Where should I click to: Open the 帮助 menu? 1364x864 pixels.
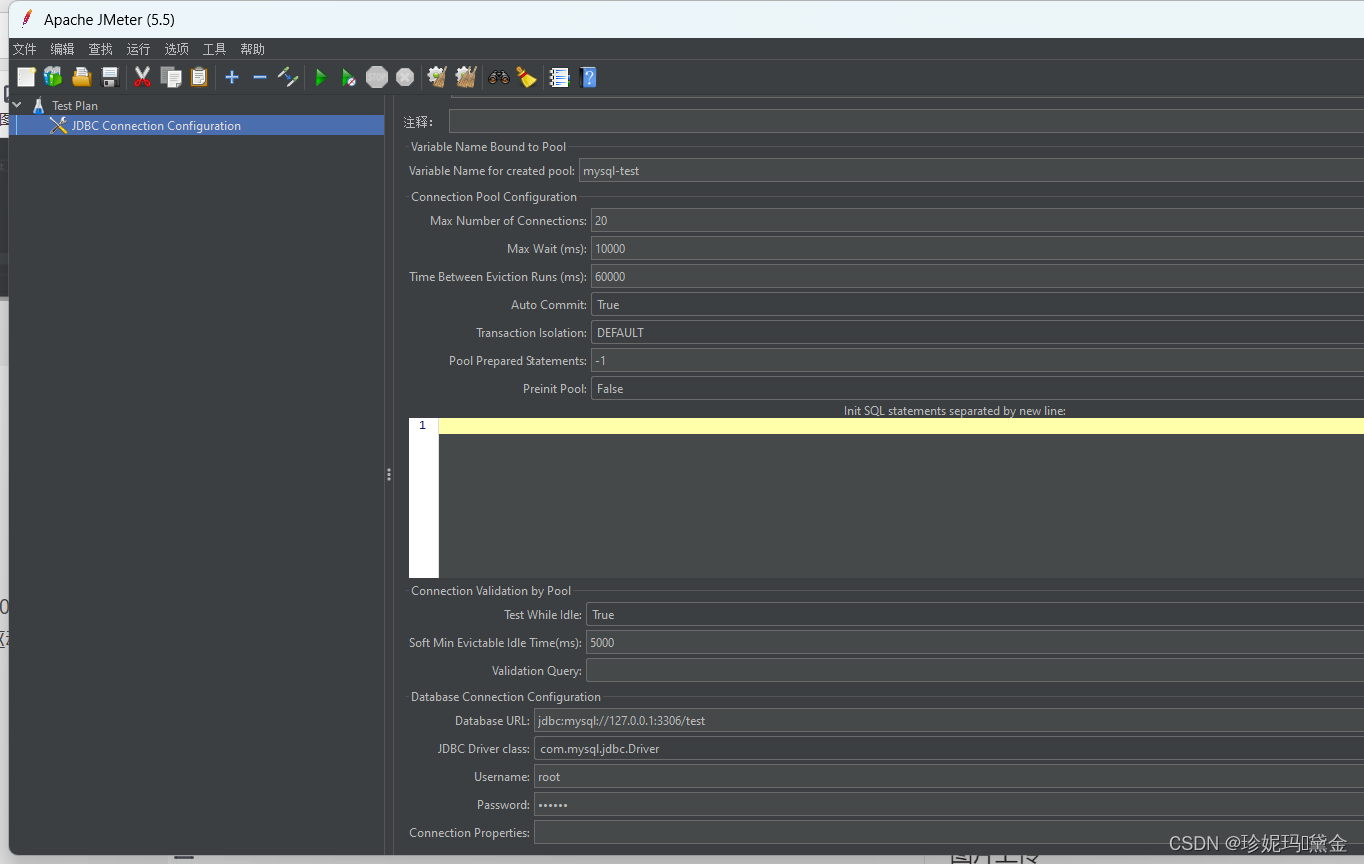[x=252, y=49]
